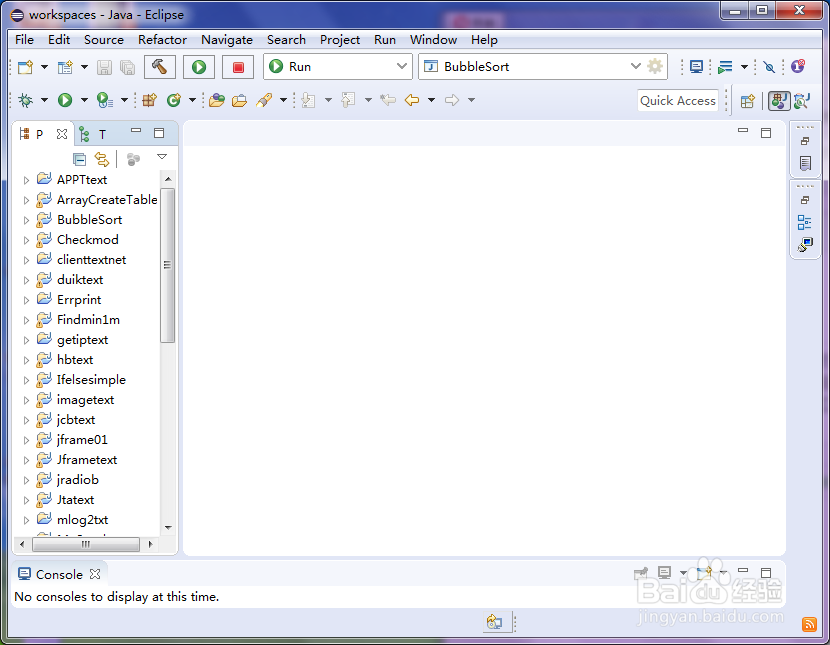The width and height of the screenshot is (830, 645).
Task: Click the Search flashlight icon
Action: tap(264, 99)
